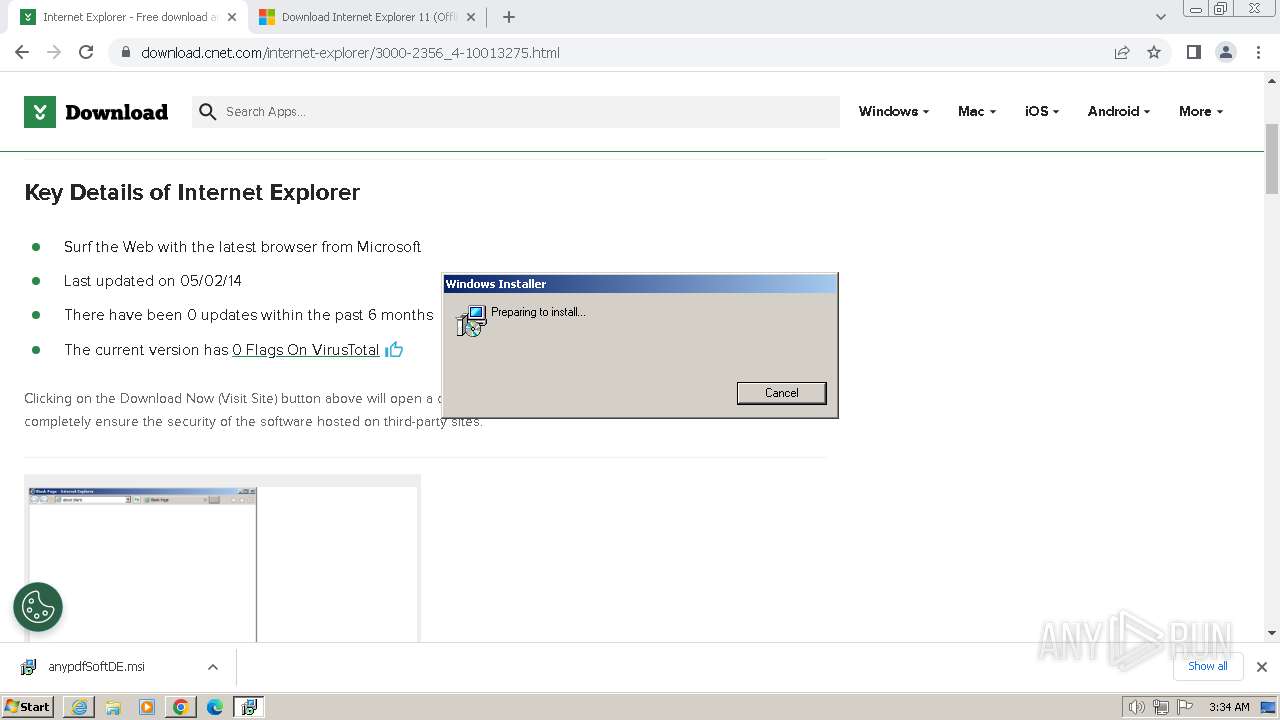Expand the Mac dropdown menu

tap(977, 112)
